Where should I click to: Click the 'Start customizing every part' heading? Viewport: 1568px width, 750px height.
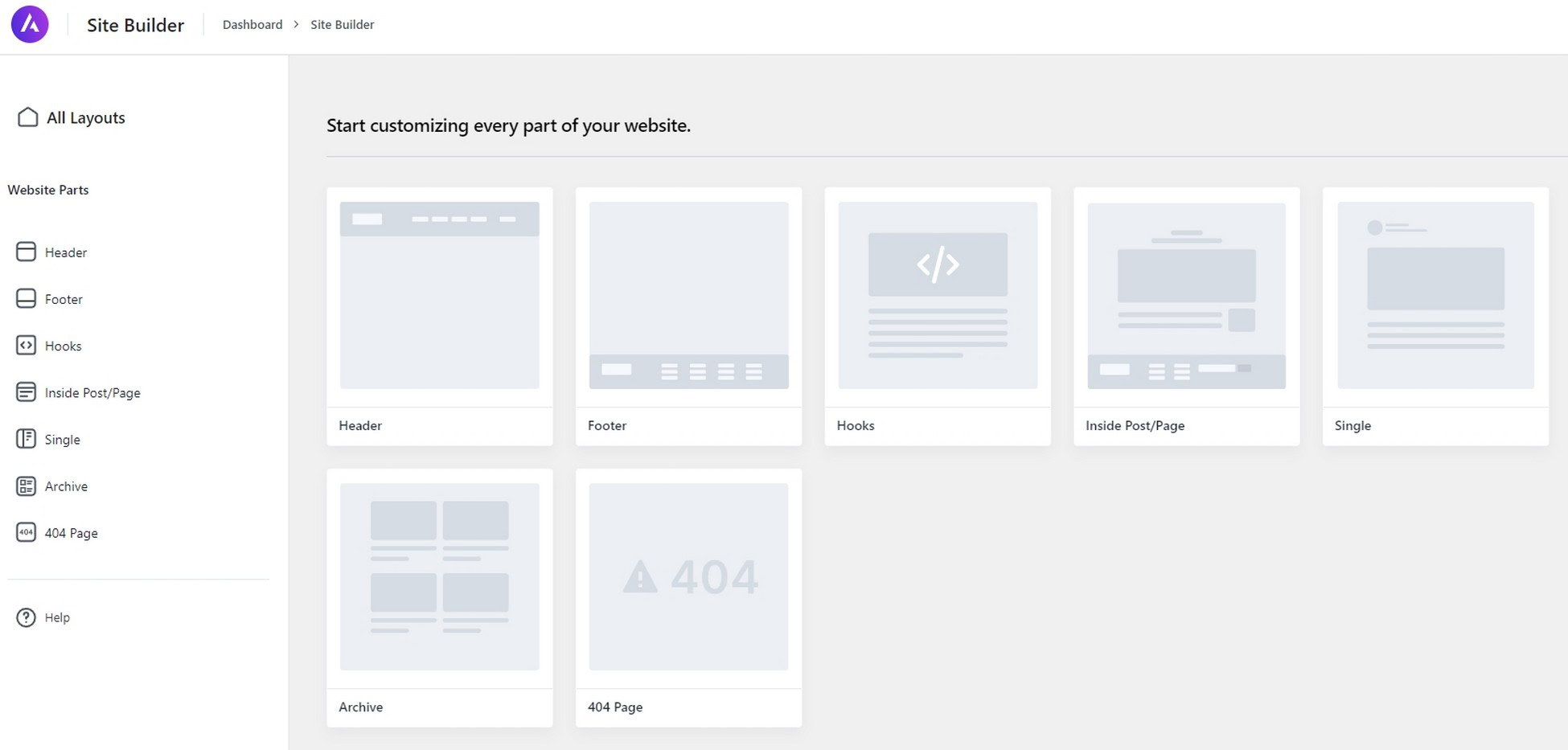[508, 125]
